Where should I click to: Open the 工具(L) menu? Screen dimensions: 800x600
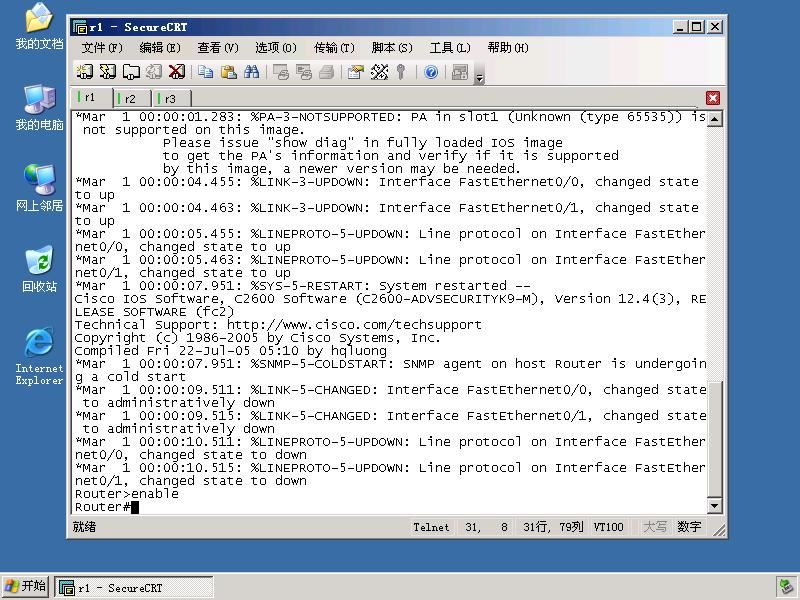click(450, 48)
